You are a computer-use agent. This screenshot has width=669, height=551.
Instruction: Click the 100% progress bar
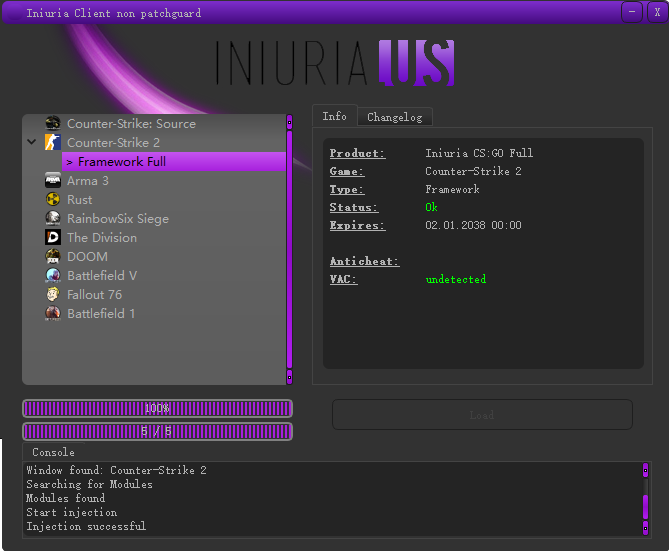[157, 408]
